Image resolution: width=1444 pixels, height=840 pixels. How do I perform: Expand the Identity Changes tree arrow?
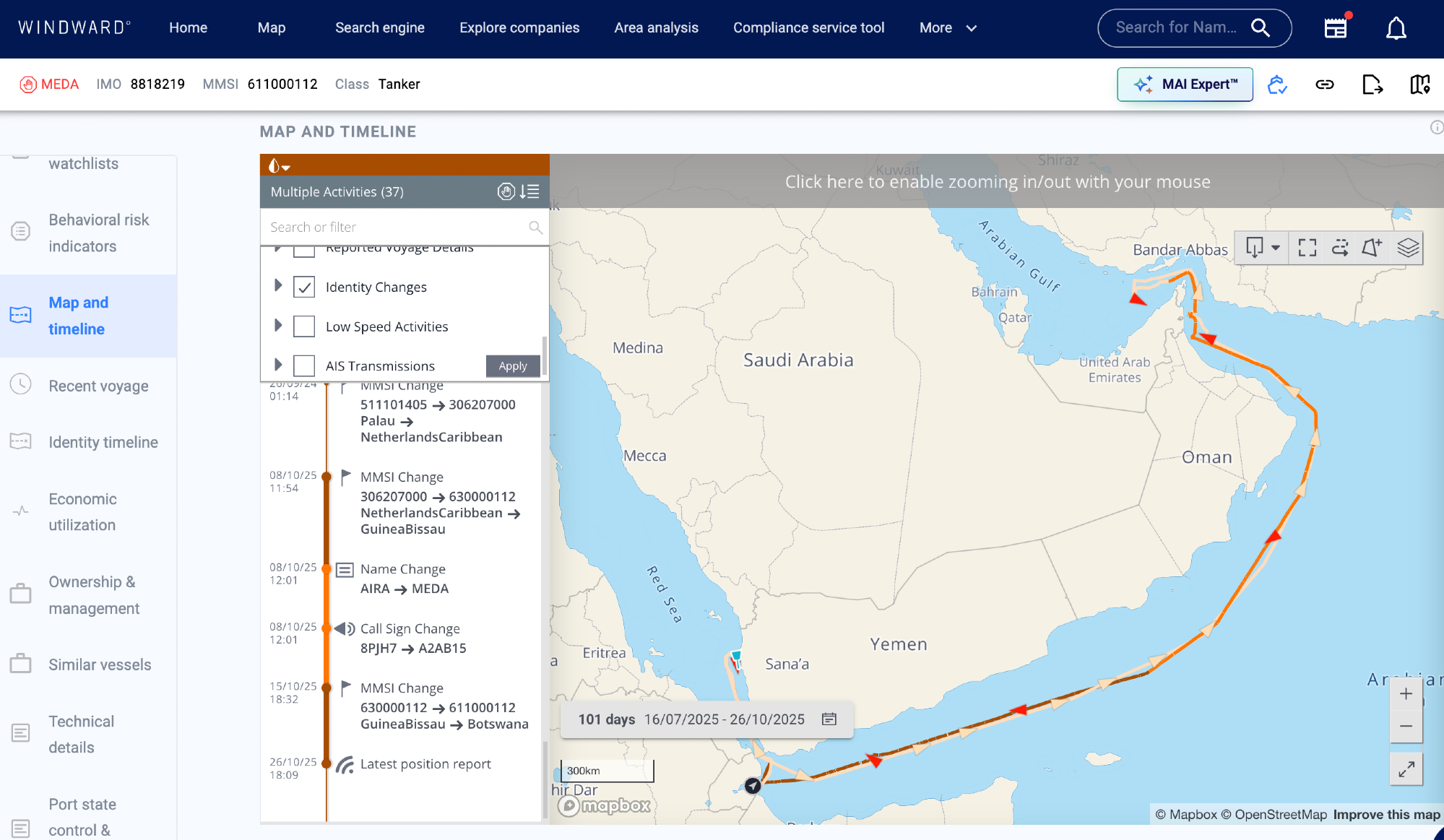(278, 286)
